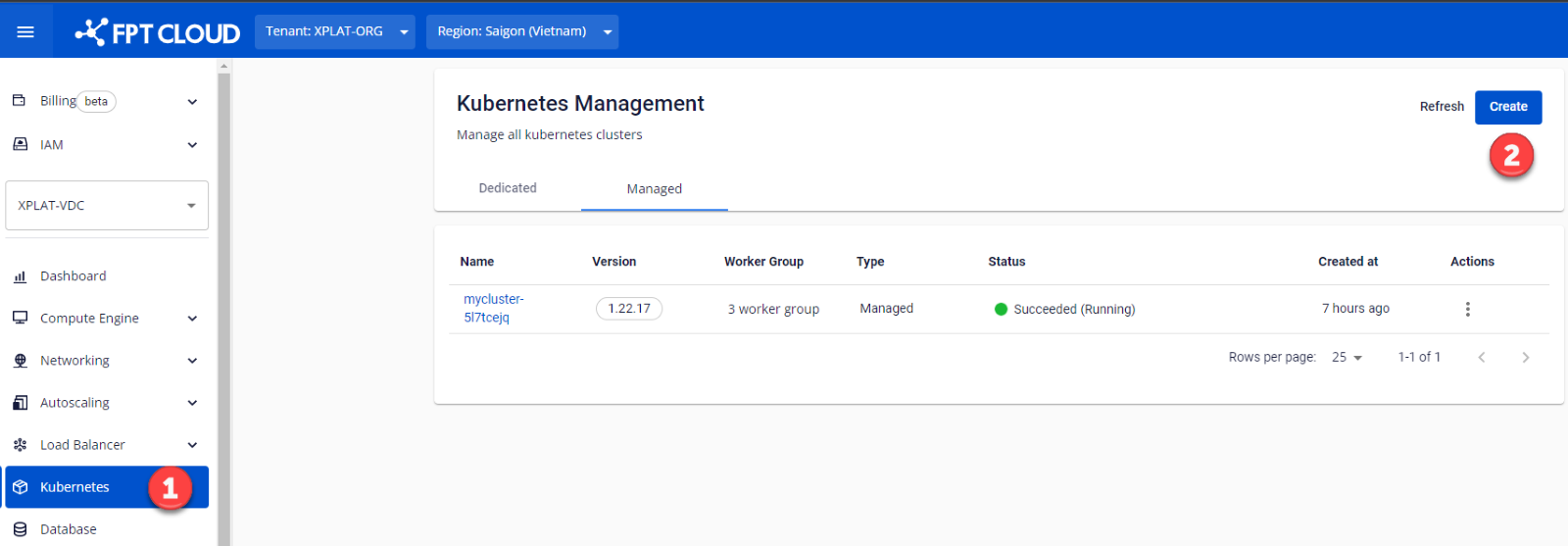Screen dimensions: 1568x546
Task: Click the Dashboard chart icon
Action: click(x=20, y=276)
